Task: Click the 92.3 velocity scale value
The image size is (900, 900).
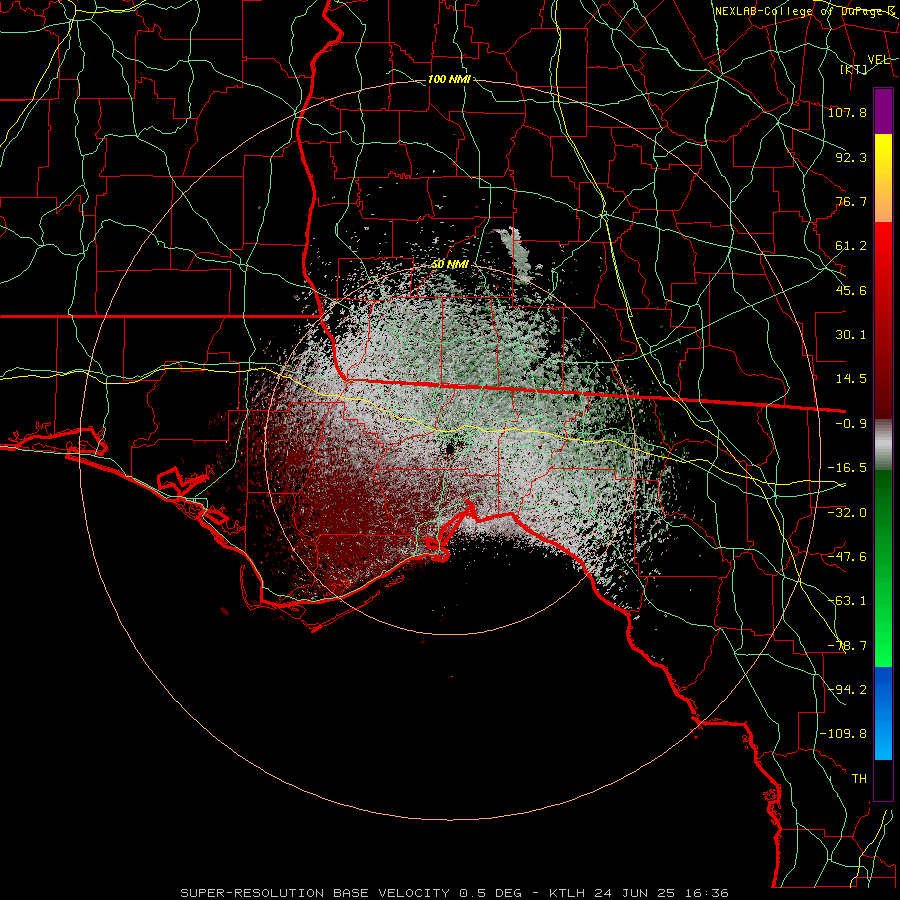Action: tap(851, 157)
